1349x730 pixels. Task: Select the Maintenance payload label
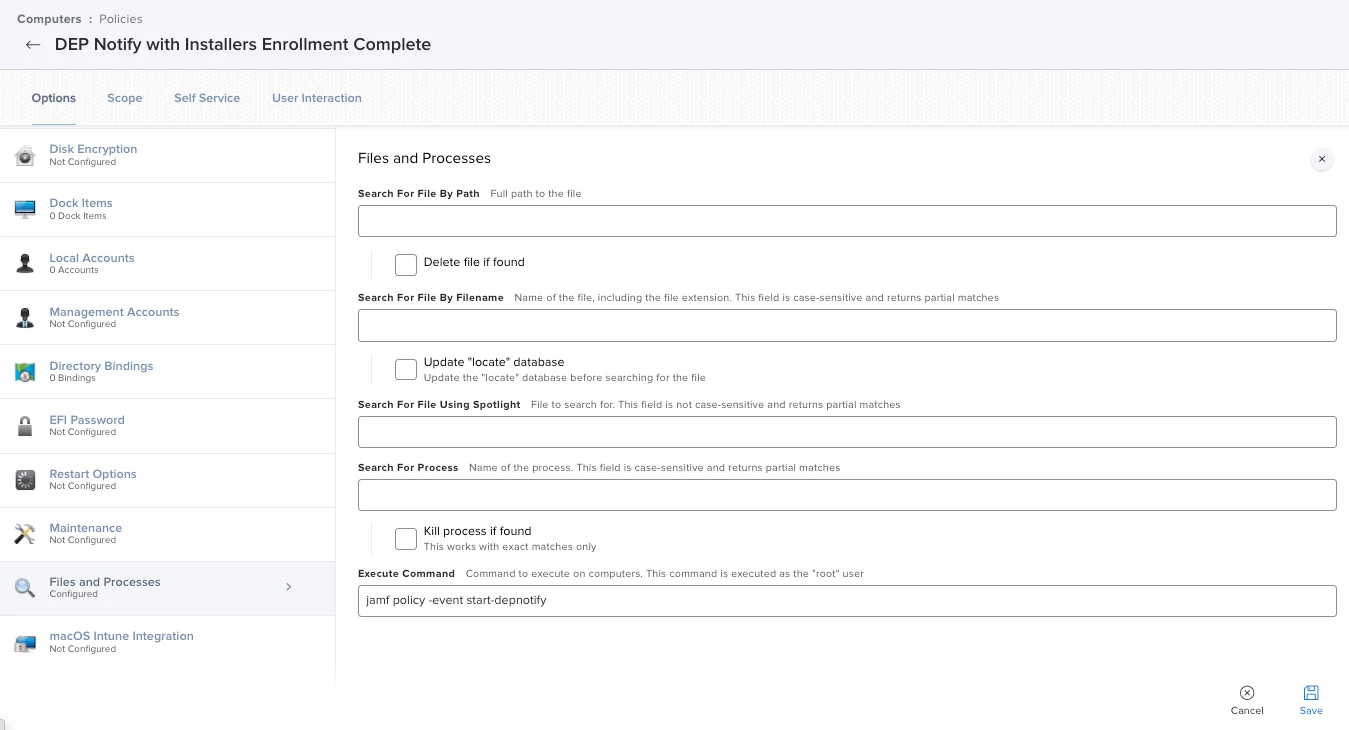86,528
